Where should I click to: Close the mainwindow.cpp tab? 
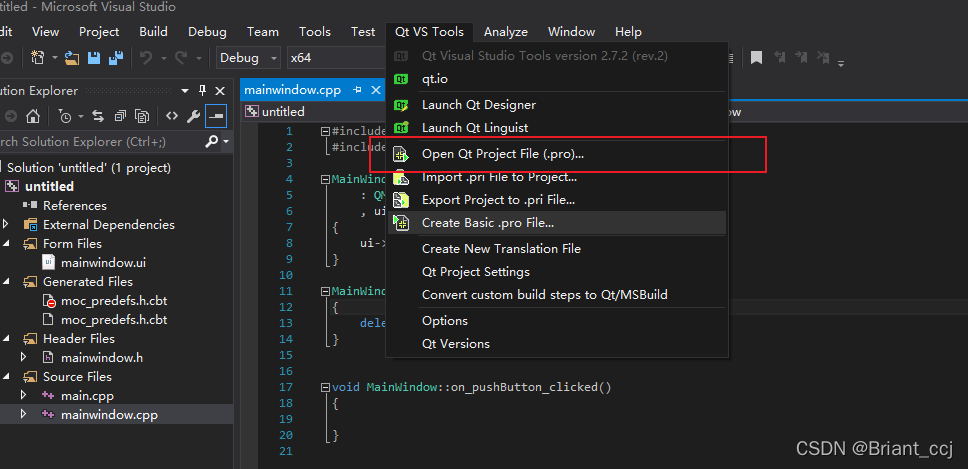(x=375, y=90)
